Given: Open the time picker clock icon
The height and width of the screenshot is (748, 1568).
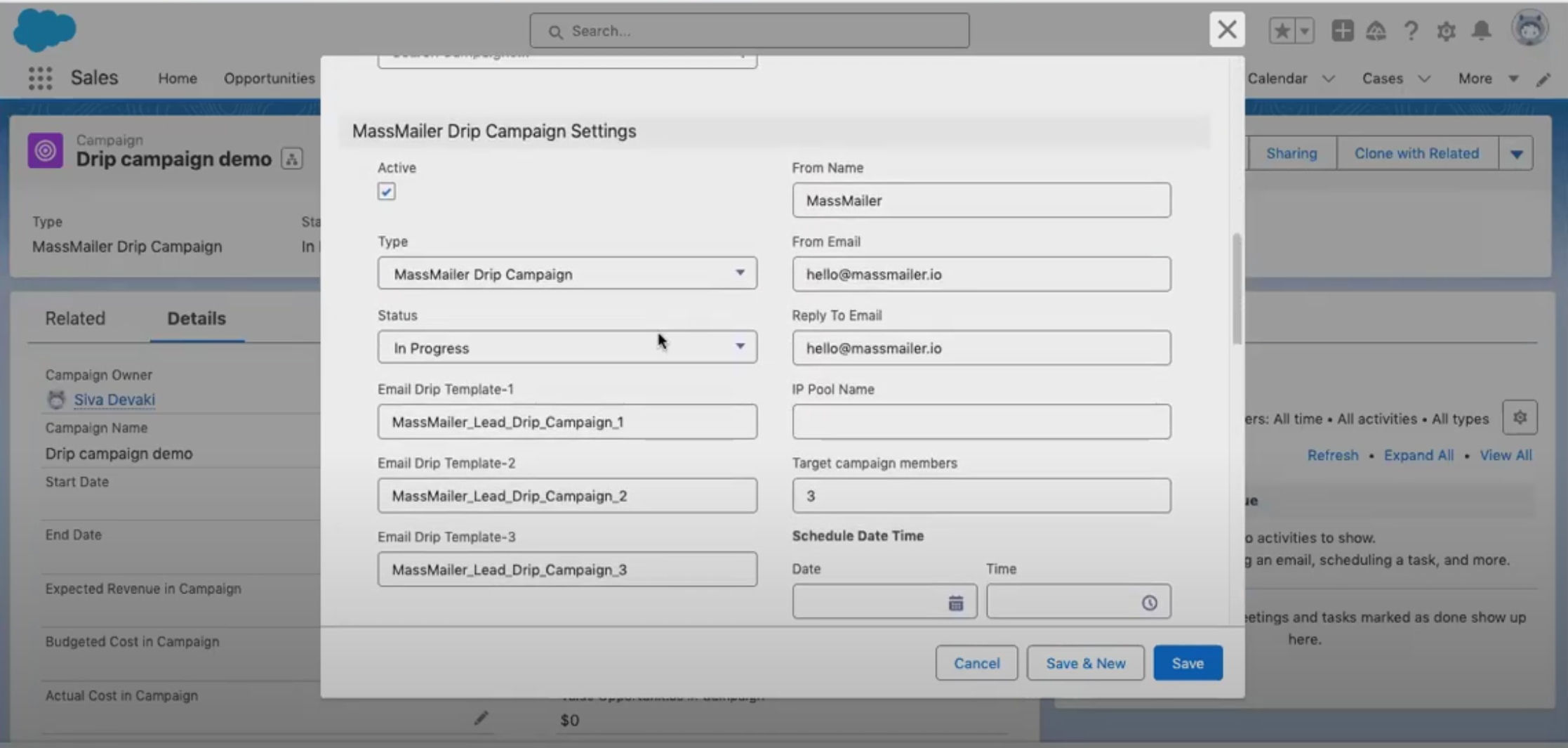Looking at the screenshot, I should coord(1149,603).
